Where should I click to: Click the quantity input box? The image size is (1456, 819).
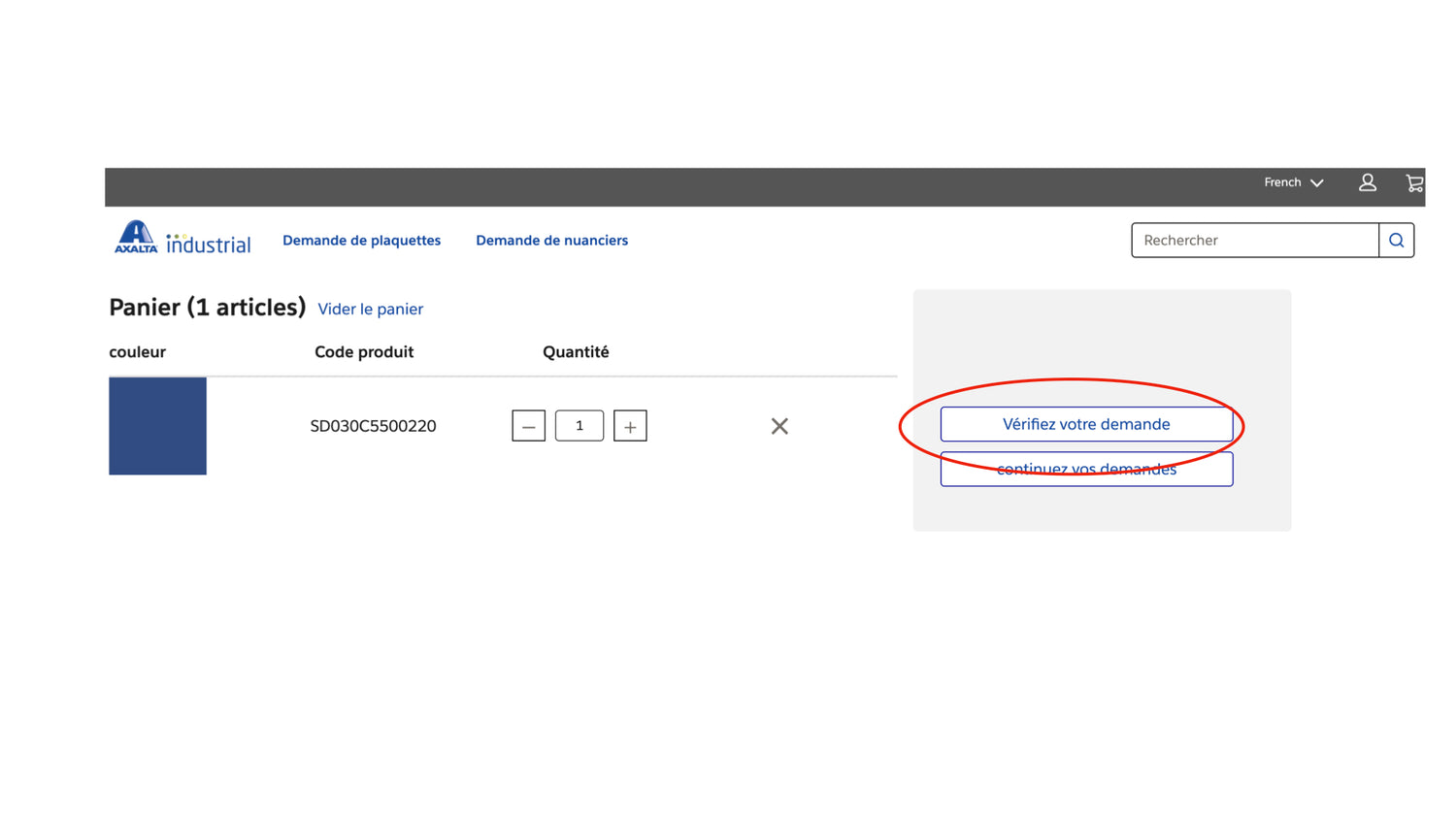point(579,426)
